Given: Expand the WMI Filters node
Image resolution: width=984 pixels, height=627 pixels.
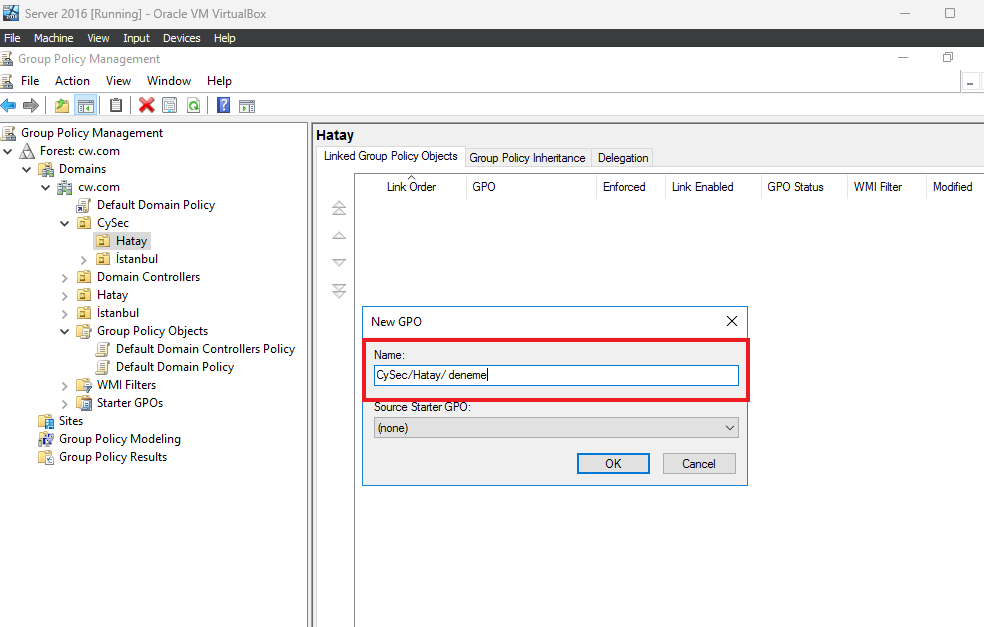Looking at the screenshot, I should pyautogui.click(x=65, y=385).
